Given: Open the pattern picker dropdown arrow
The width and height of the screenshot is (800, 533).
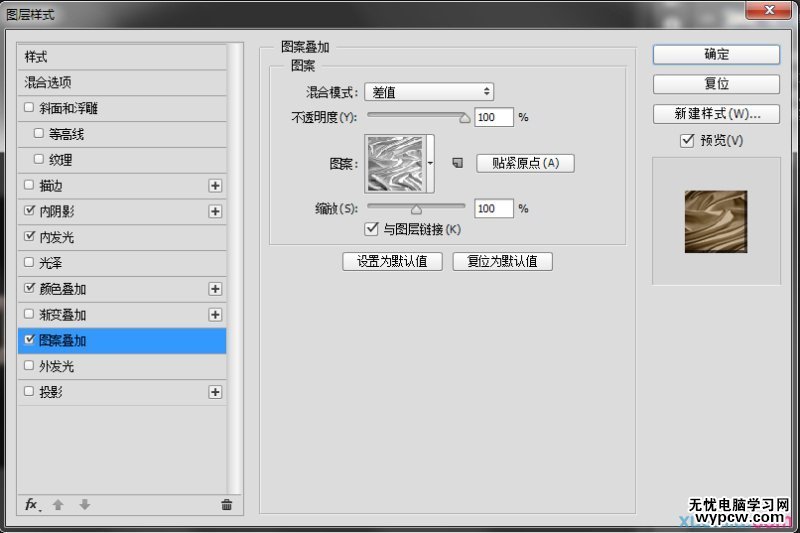Looking at the screenshot, I should (430, 164).
